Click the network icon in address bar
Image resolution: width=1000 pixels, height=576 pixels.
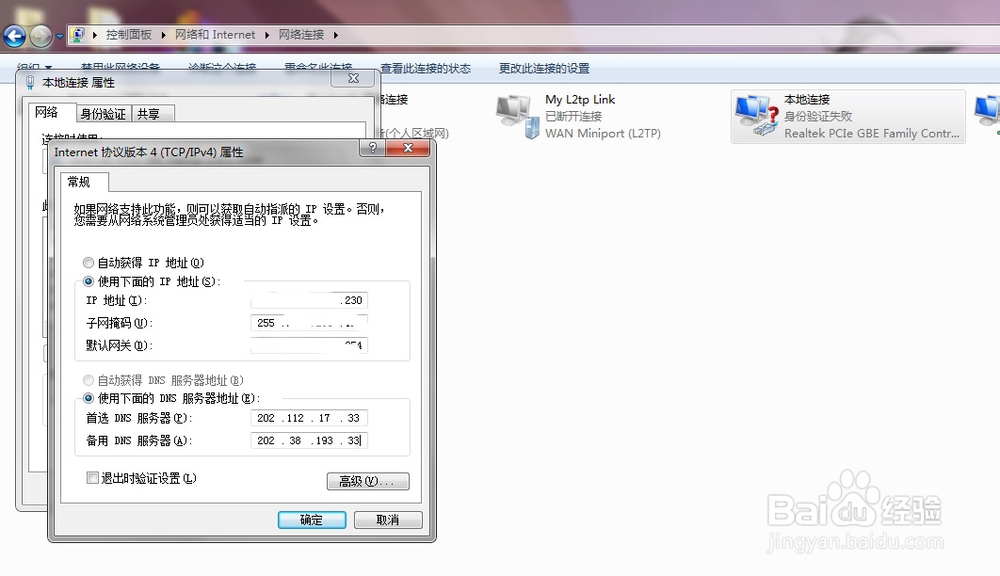point(77,34)
